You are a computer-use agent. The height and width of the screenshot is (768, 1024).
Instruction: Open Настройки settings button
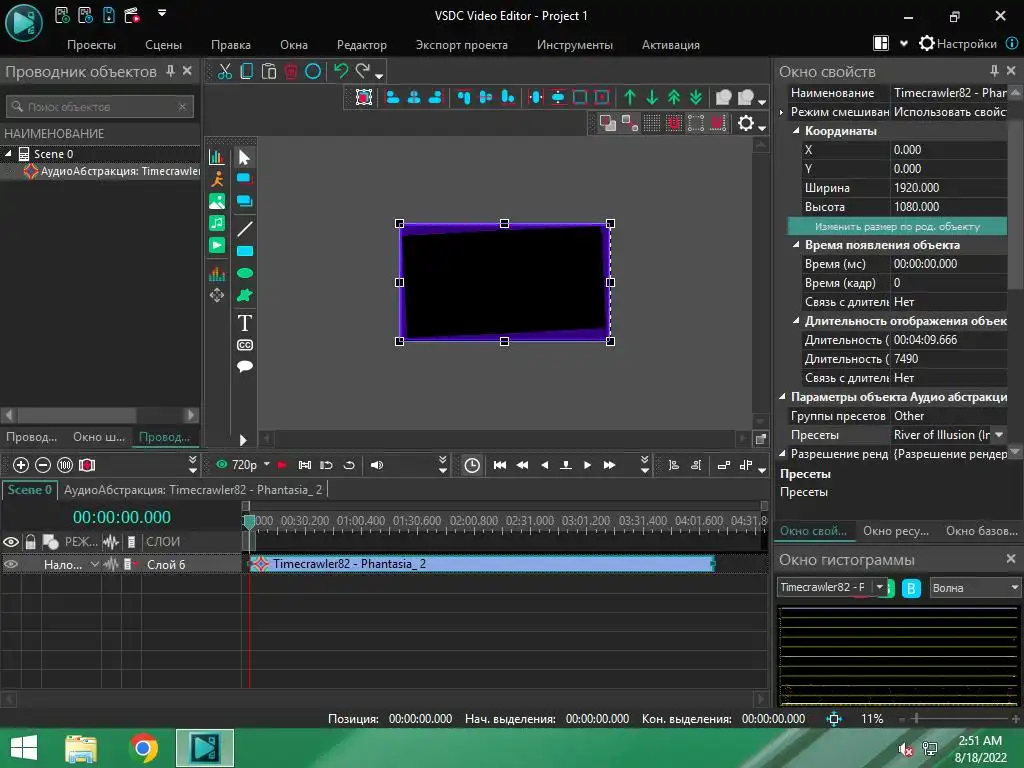click(x=958, y=44)
